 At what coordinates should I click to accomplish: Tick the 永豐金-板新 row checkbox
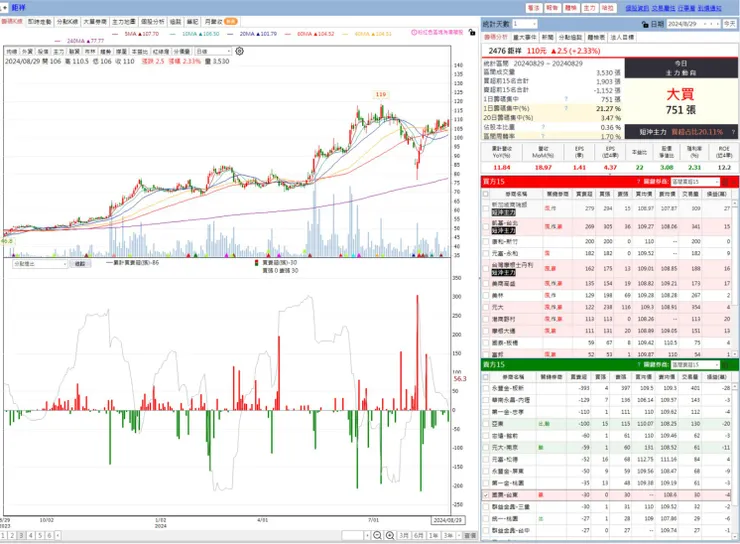(486, 388)
